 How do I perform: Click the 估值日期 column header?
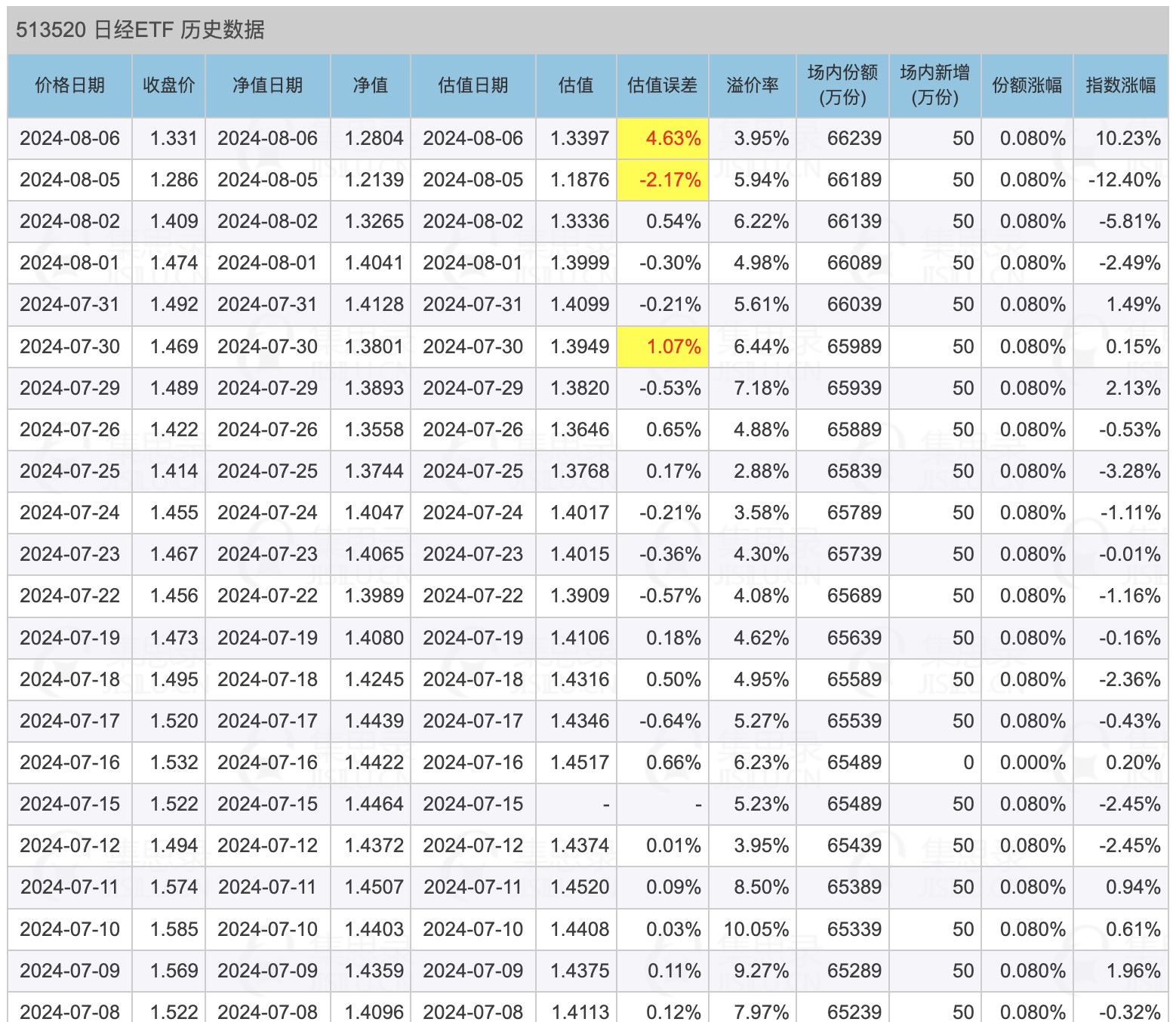pyautogui.click(x=473, y=85)
